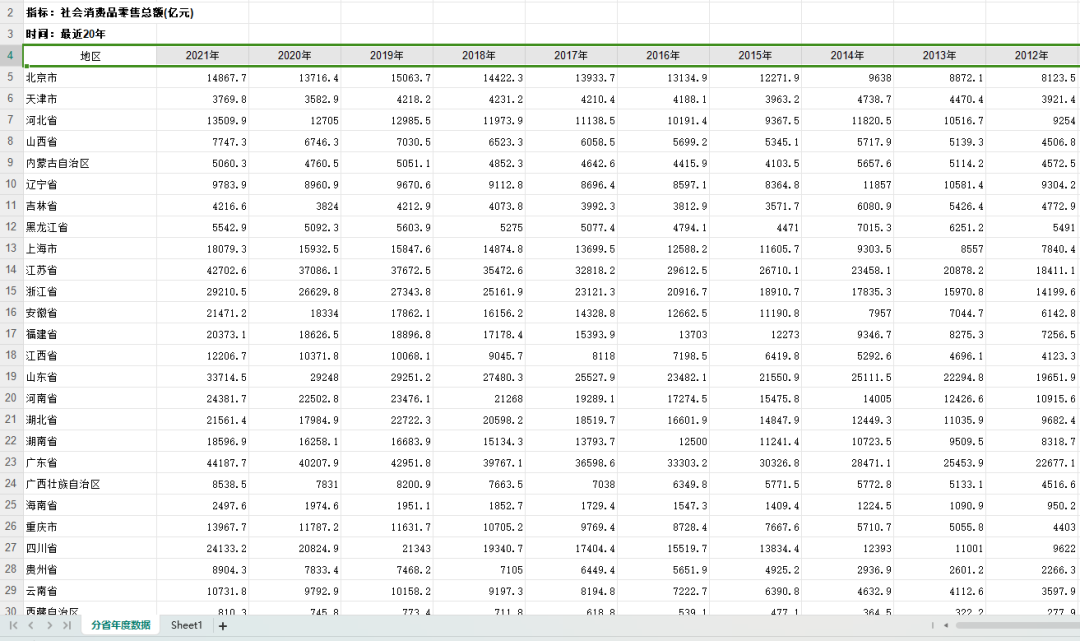Select the 分省年度数据 sheet tab

[121, 626]
